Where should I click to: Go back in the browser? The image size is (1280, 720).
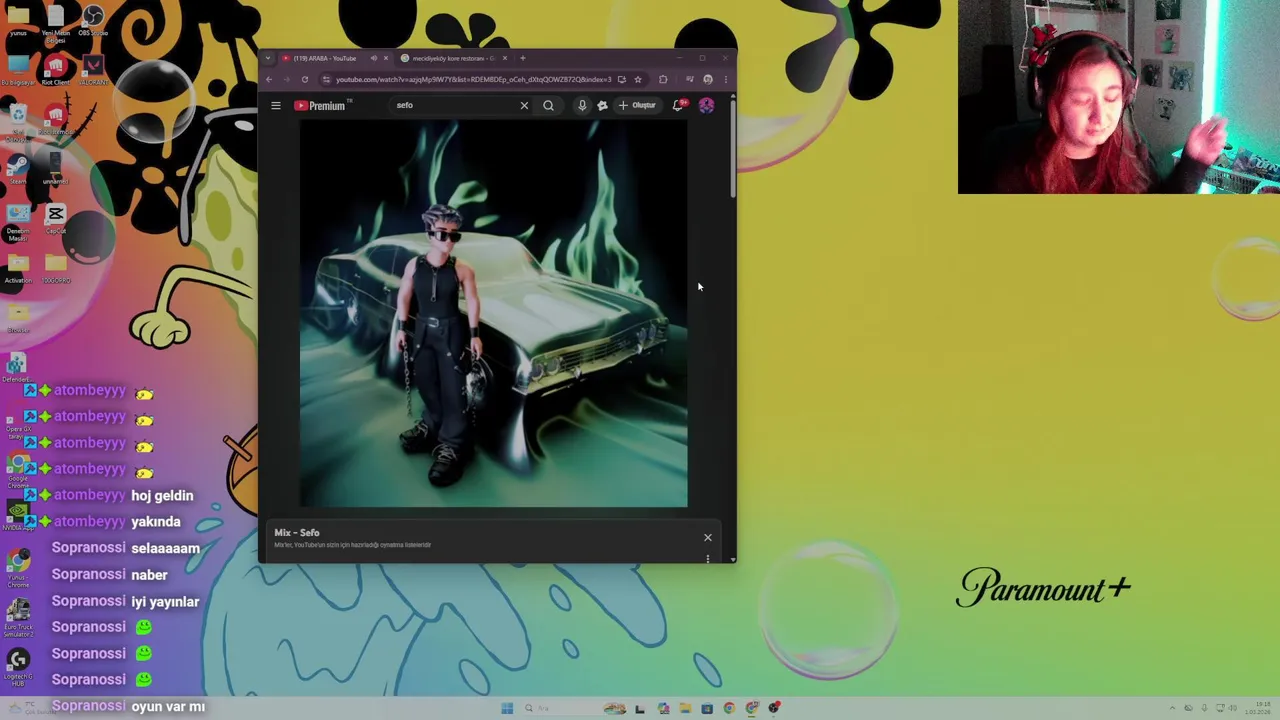pyautogui.click(x=269, y=79)
